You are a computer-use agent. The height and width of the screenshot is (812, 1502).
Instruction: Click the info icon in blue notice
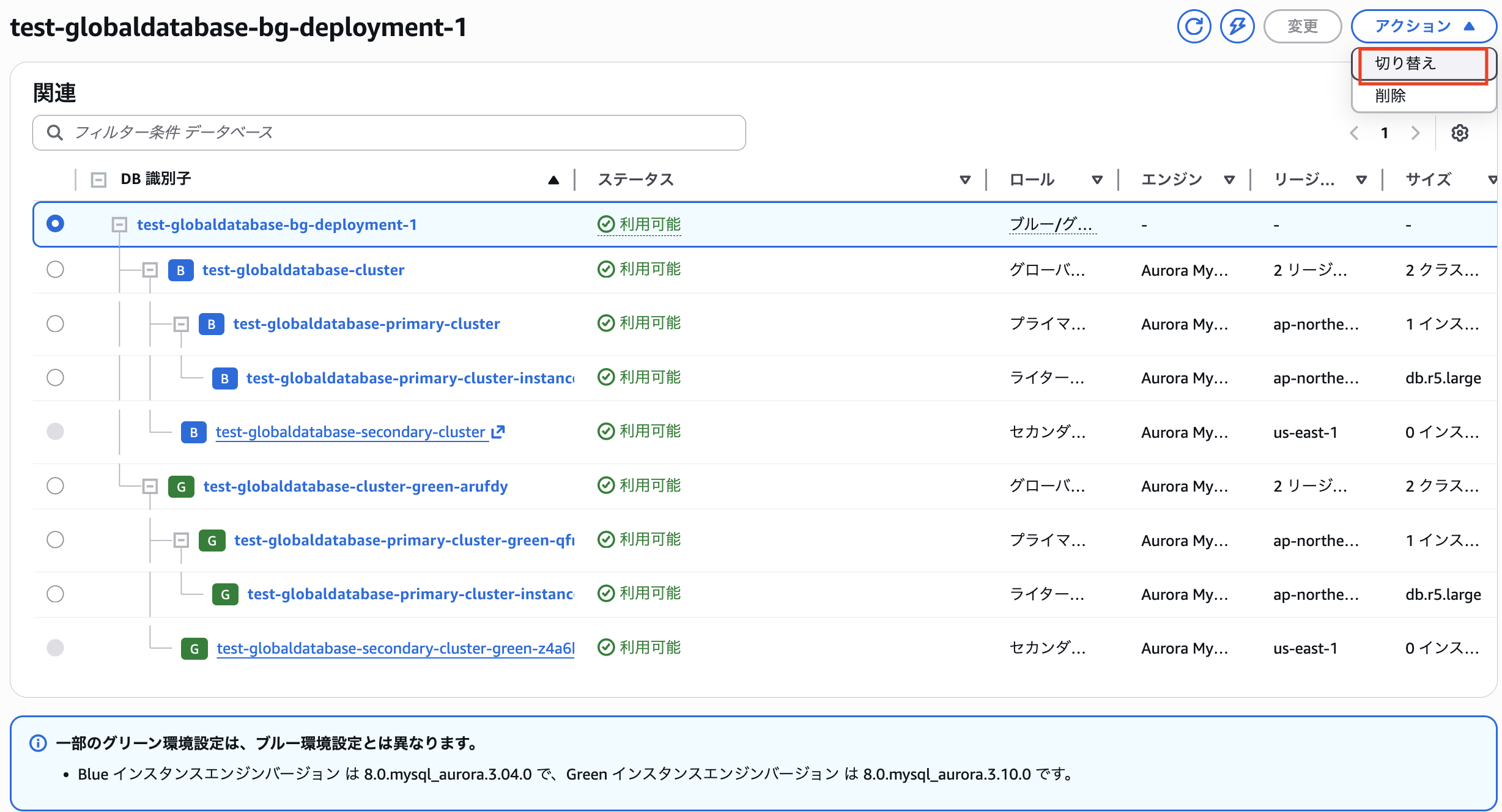(x=38, y=743)
